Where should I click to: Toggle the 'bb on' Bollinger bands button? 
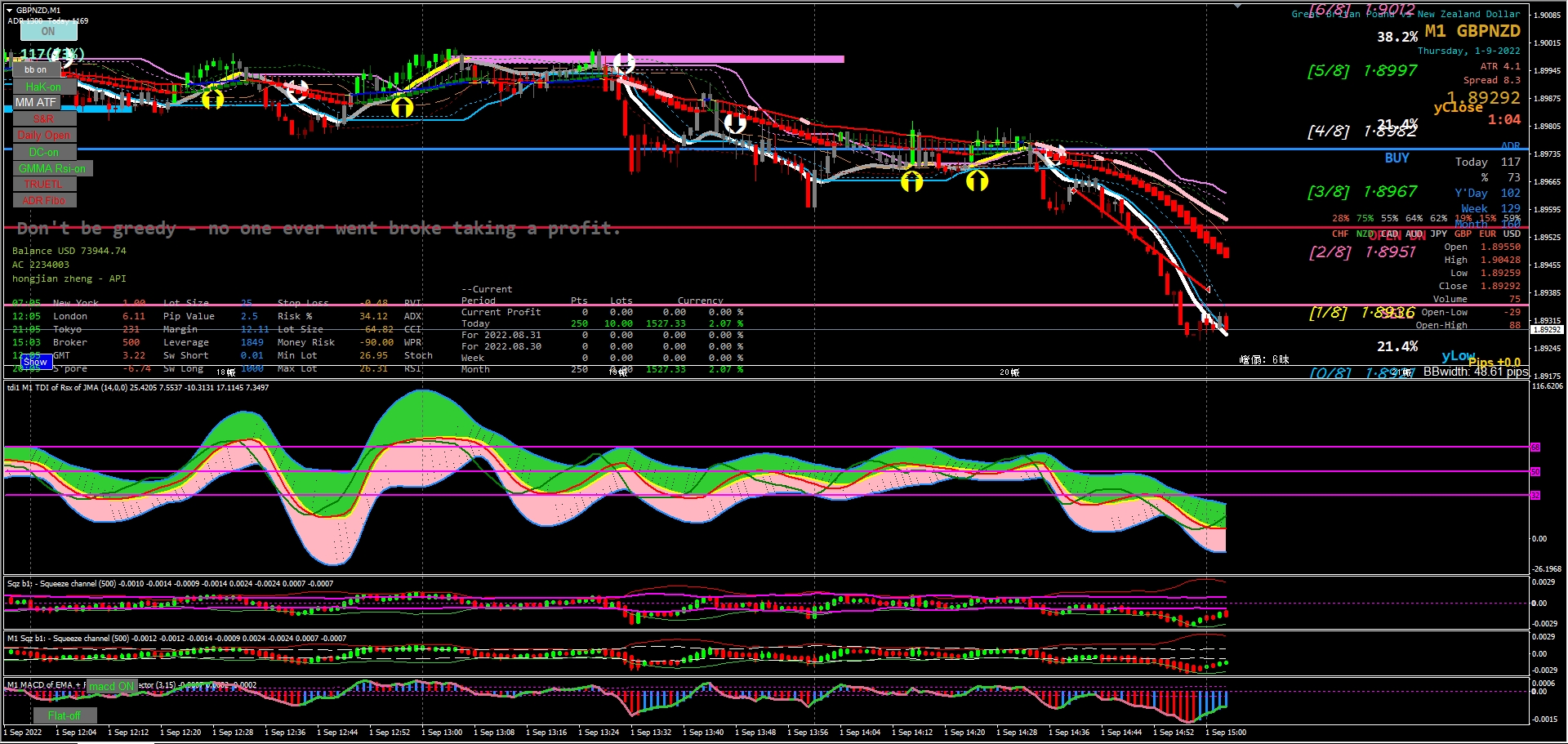tap(35, 70)
